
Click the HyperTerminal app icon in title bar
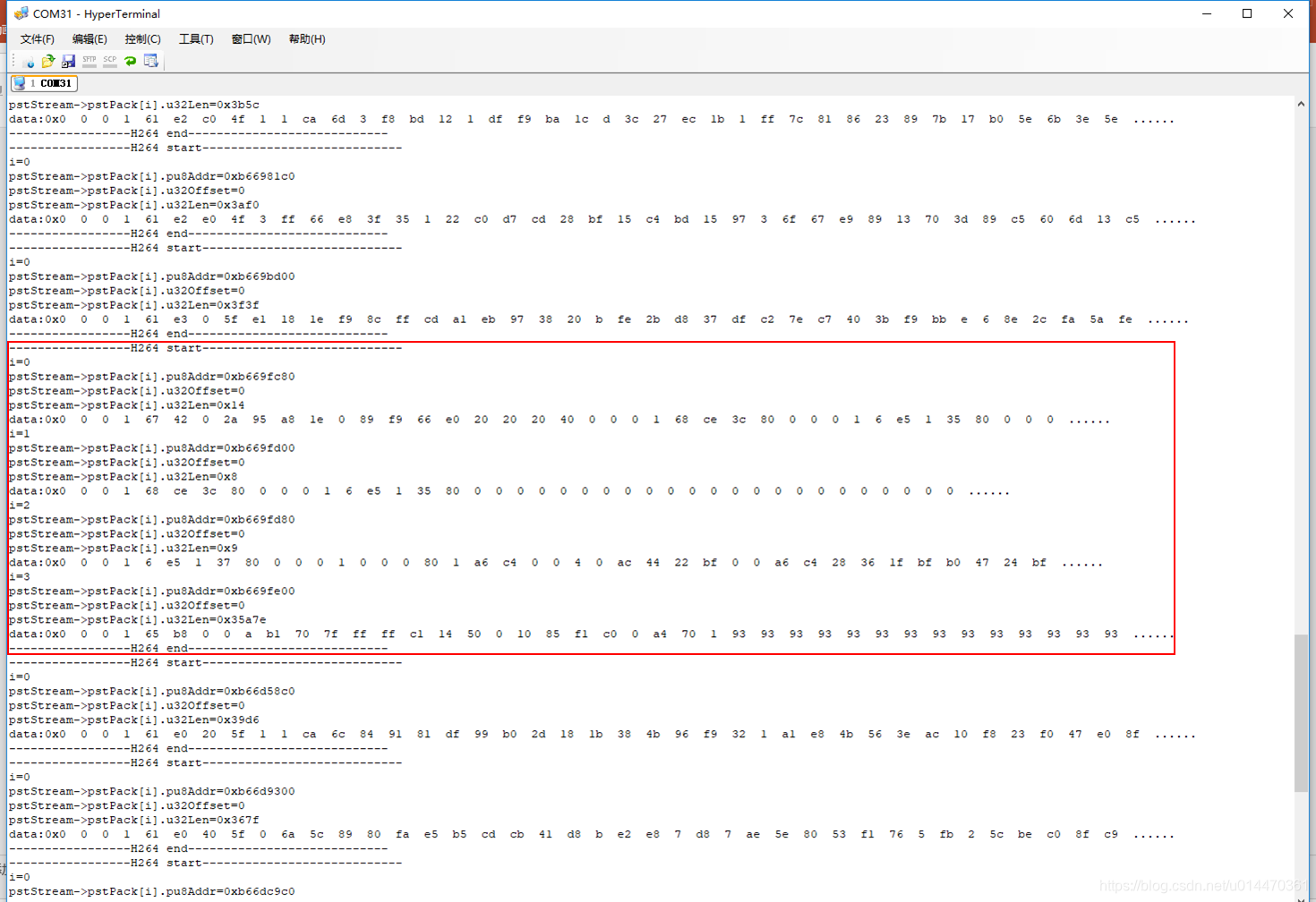(x=21, y=13)
